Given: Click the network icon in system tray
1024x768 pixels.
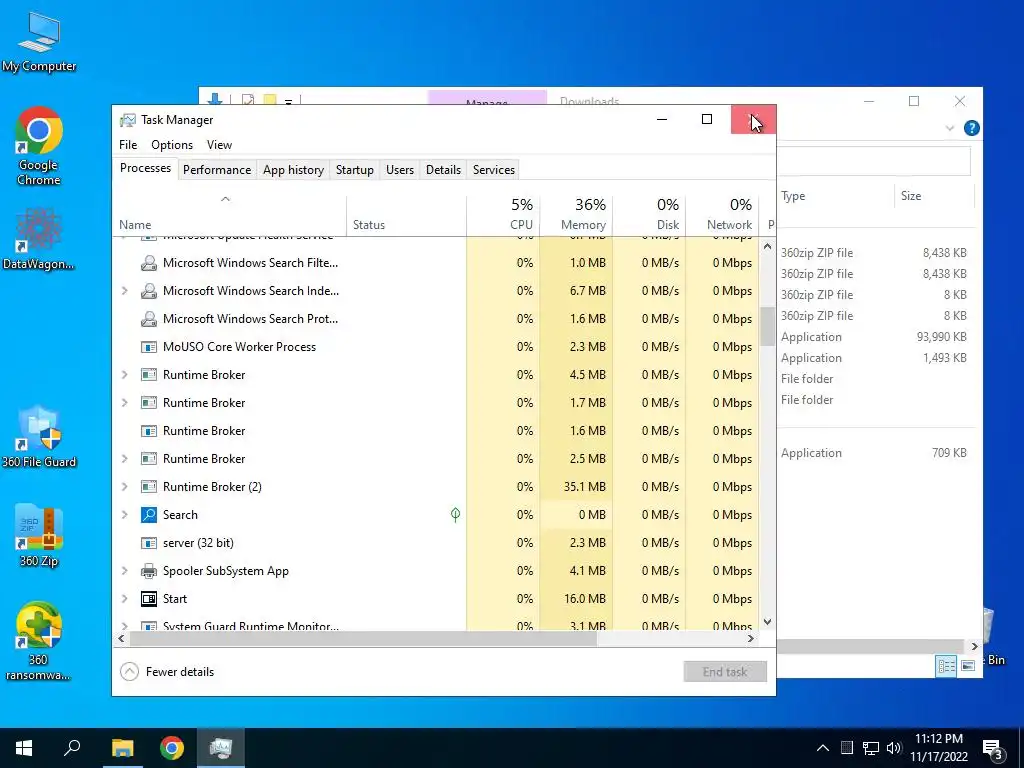Looking at the screenshot, I should coord(871,748).
